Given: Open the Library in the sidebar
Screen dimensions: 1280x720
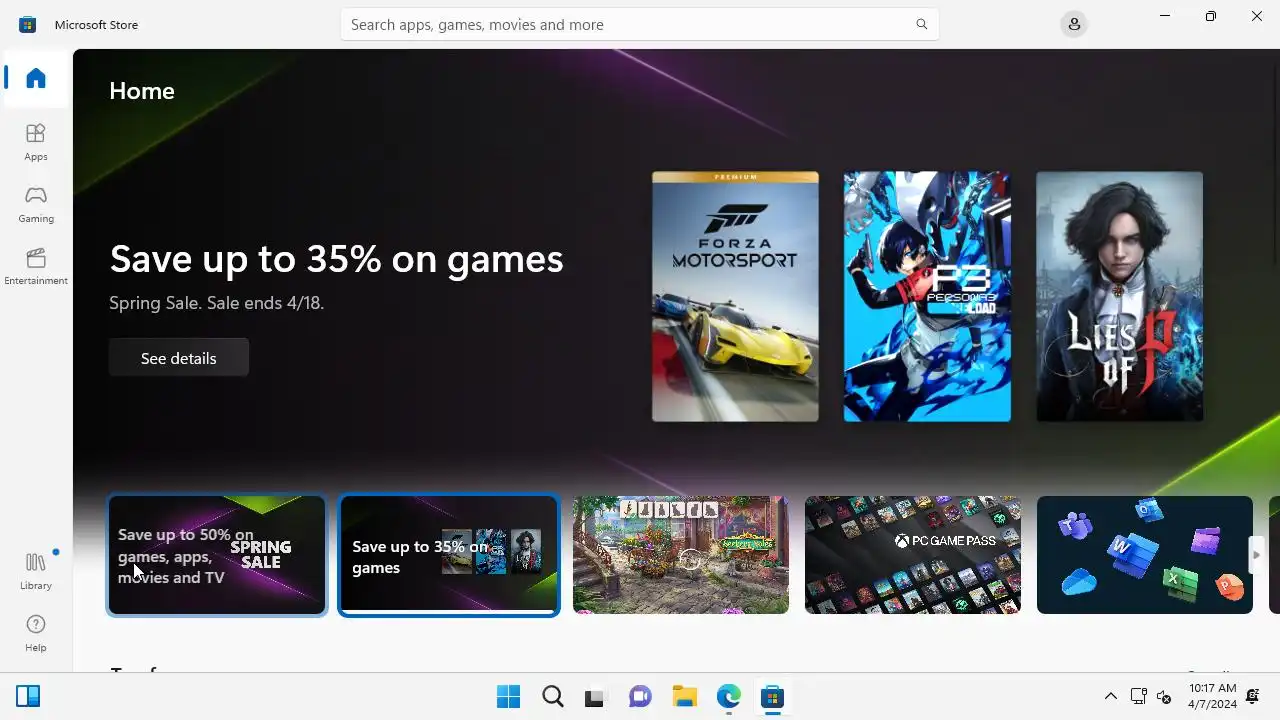Looking at the screenshot, I should 36,571.
